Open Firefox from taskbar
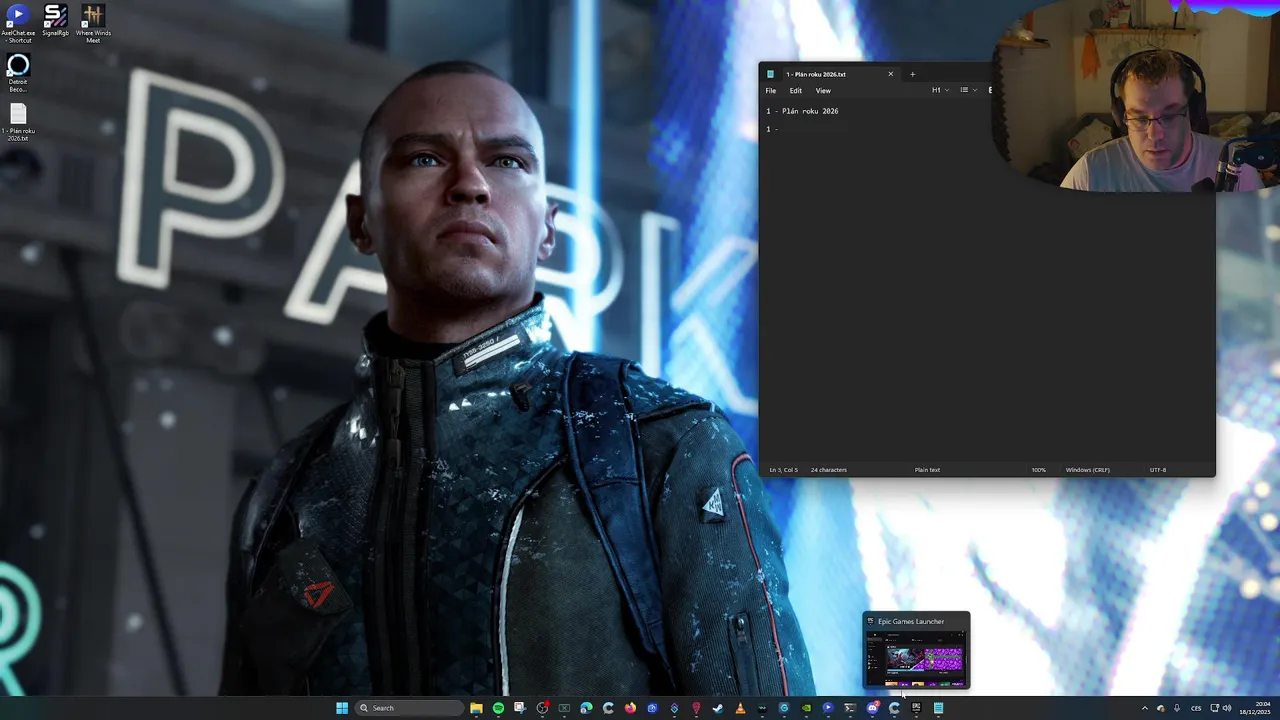Screen dimensions: 1280x720 (630, 708)
